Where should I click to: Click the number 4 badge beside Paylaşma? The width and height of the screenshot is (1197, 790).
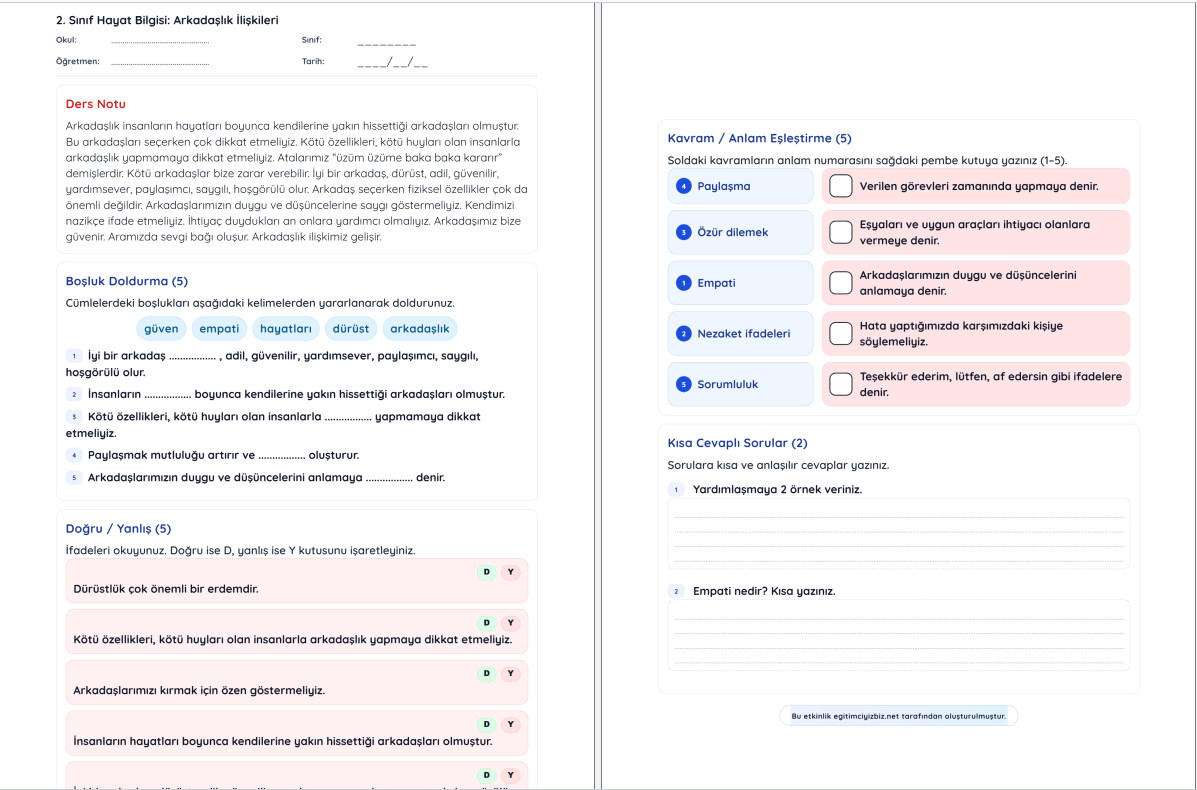pos(684,186)
